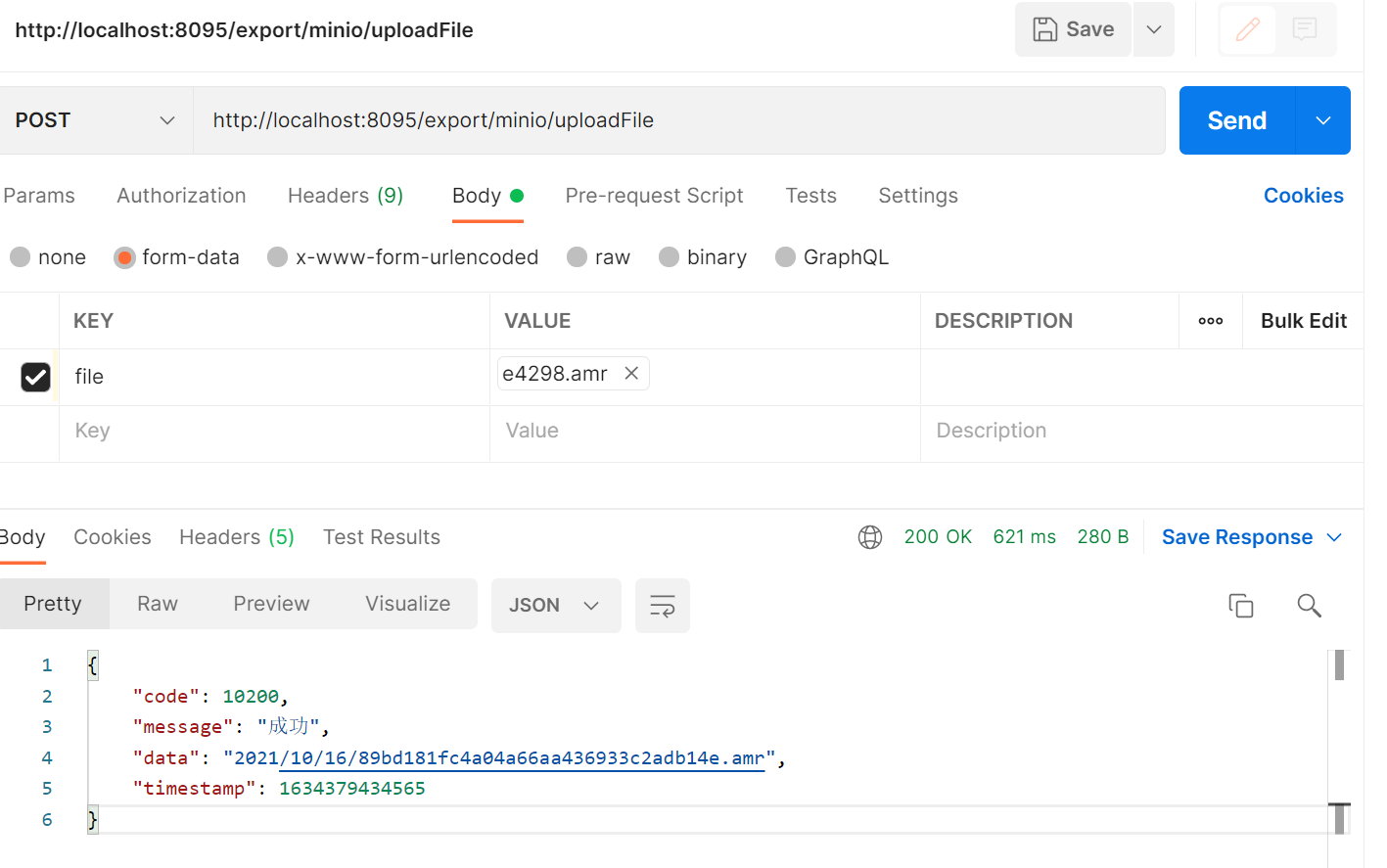The image size is (1387, 868).
Task: Click the KEY column header
Action: [x=94, y=321]
